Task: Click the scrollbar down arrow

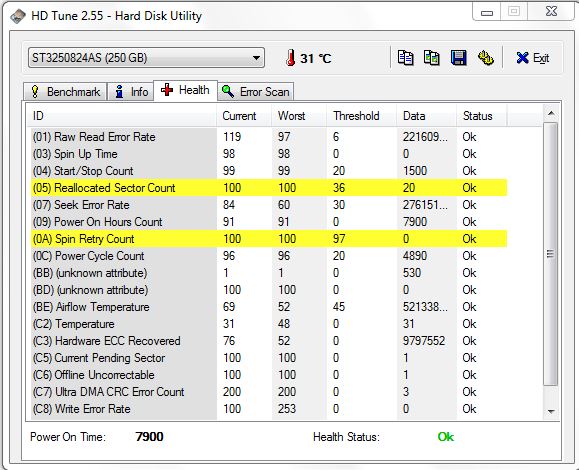Action: tap(551, 411)
